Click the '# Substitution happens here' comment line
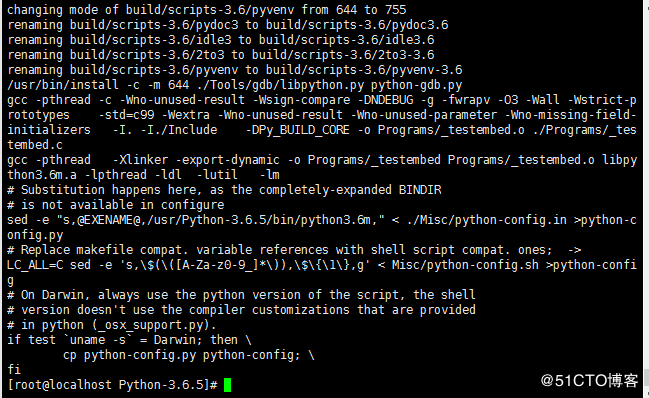This screenshot has width=649, height=398. coord(224,190)
